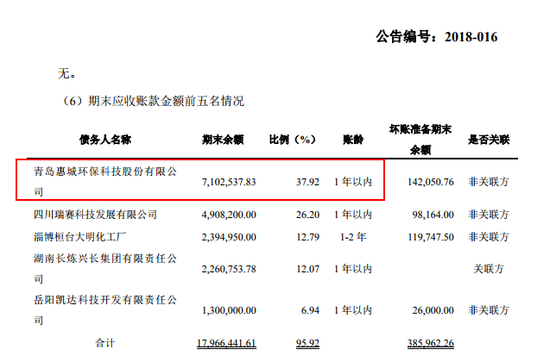Image resolution: width=550 pixels, height=362 pixels.
Task: Click the ratio value 37.92
Action: 308,182
